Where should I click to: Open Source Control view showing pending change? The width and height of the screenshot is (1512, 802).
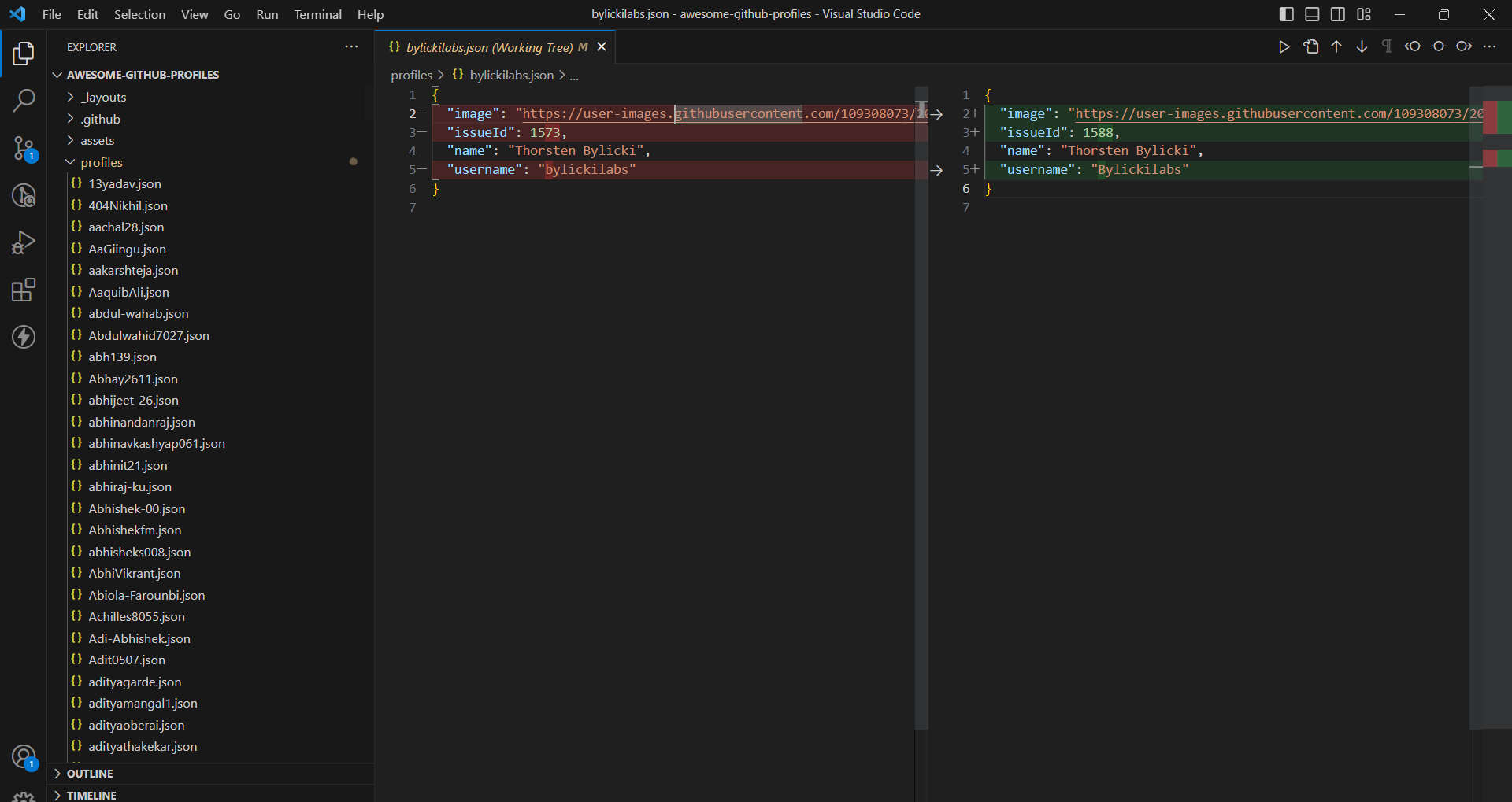click(x=24, y=150)
